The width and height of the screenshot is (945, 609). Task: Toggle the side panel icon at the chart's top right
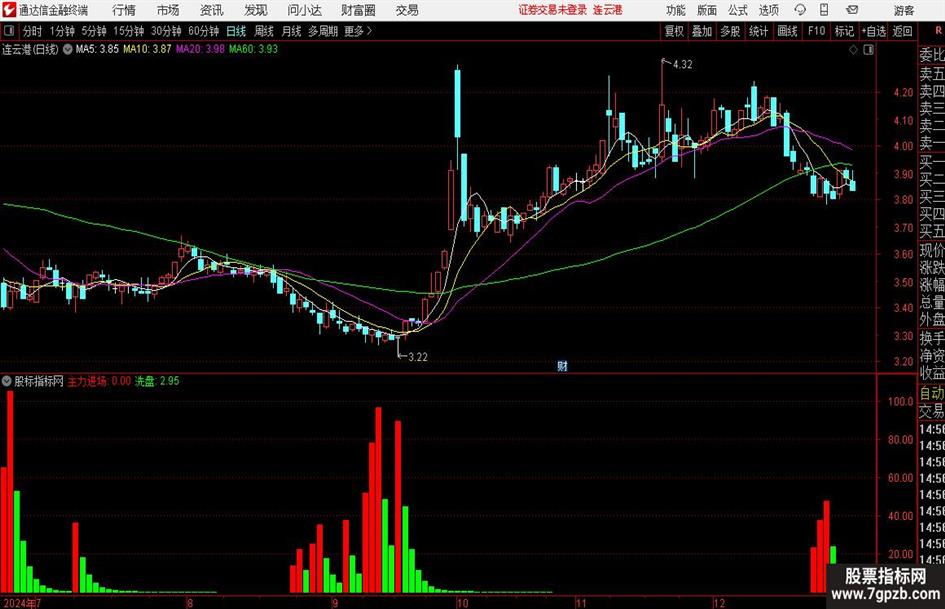click(x=868, y=50)
